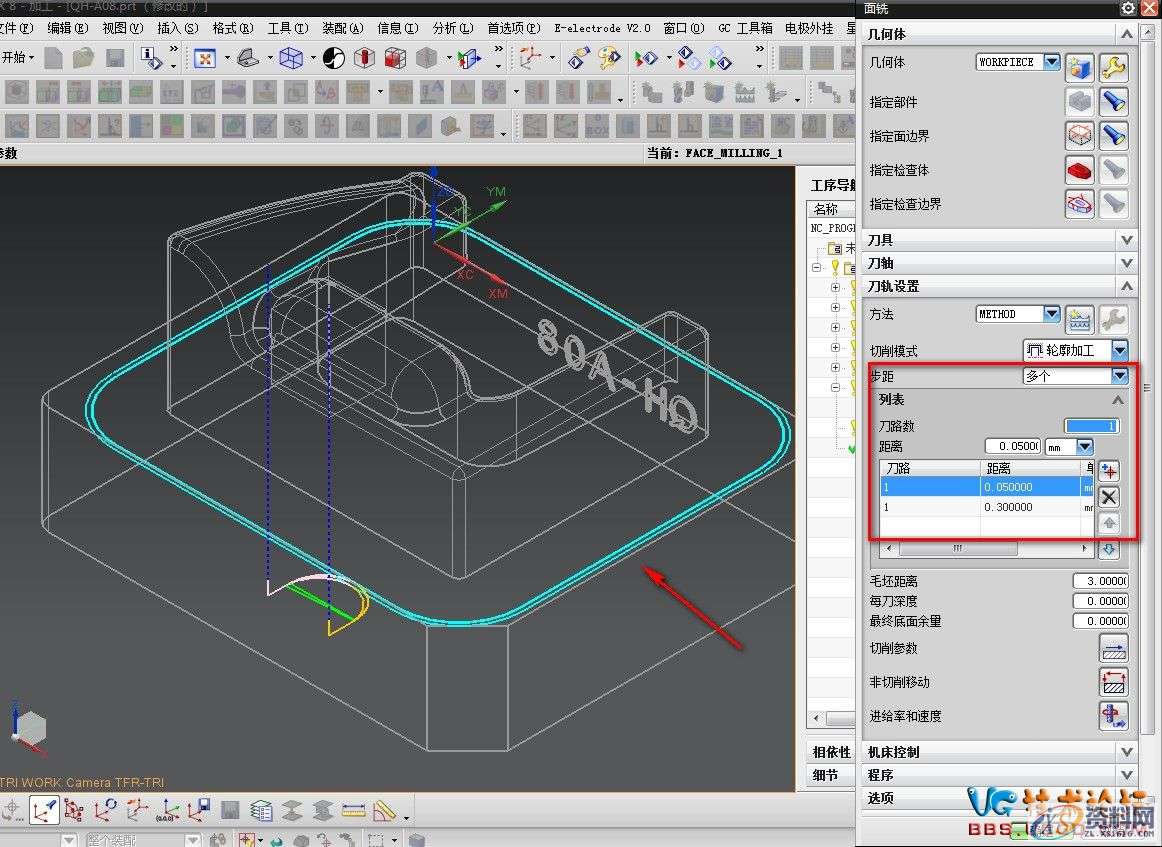The width and height of the screenshot is (1162, 847).
Task: Edit WORKPIECE geometry with wrench icon
Action: [x=1113, y=68]
